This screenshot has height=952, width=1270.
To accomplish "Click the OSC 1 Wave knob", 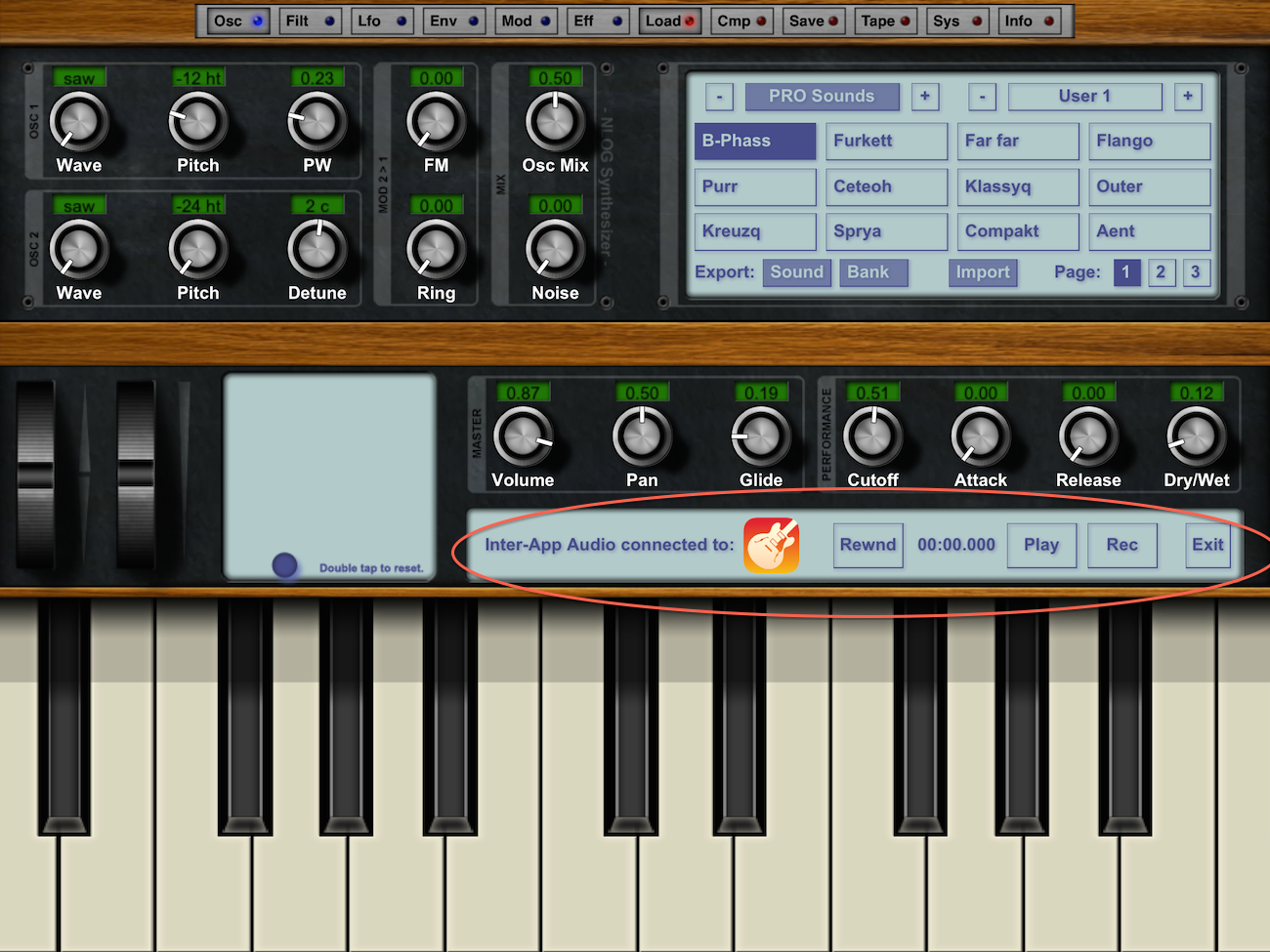I will coord(79,122).
